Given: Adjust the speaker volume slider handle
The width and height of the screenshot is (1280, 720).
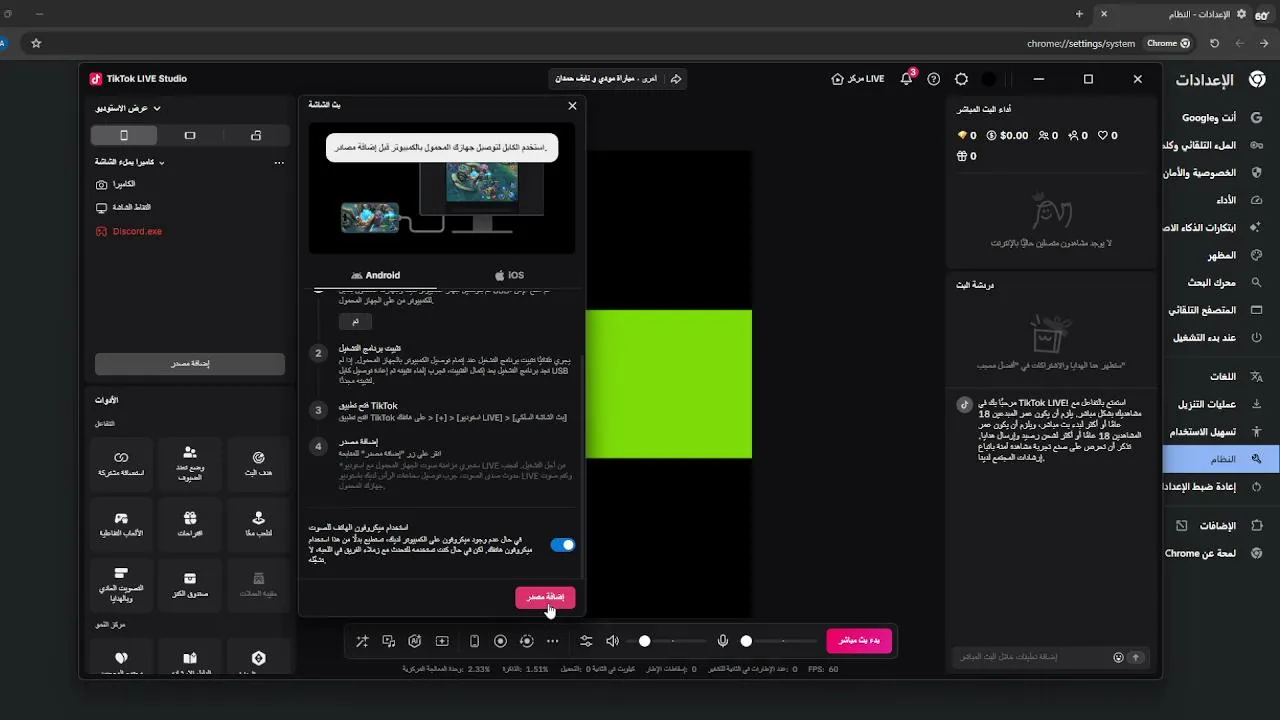Looking at the screenshot, I should tap(645, 641).
